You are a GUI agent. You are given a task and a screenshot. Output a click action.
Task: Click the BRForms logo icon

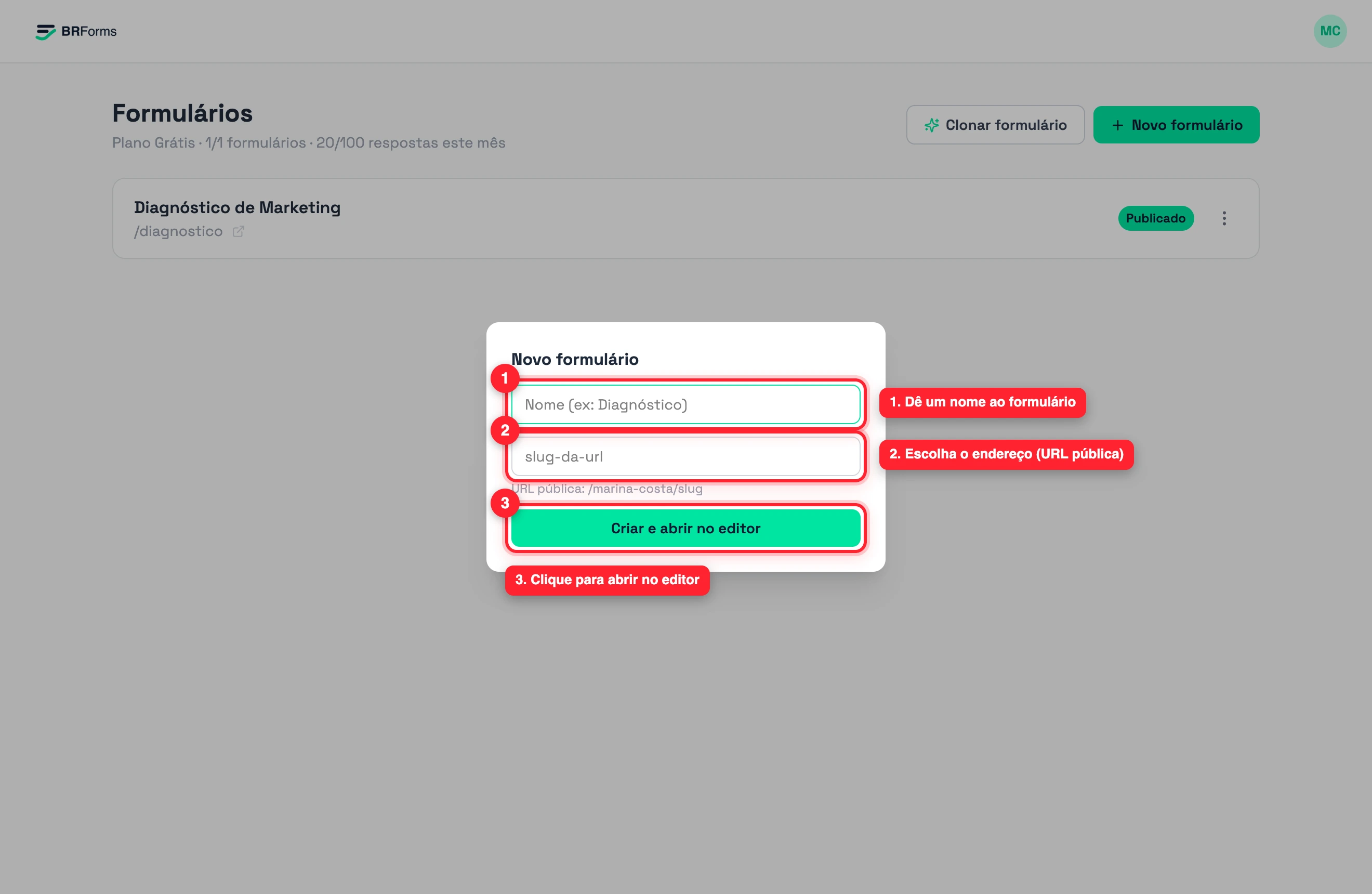click(46, 32)
